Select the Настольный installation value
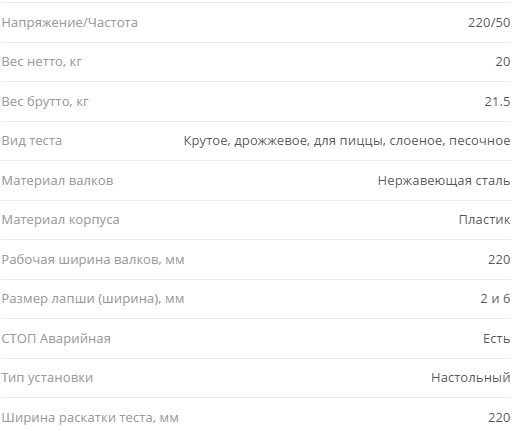The image size is (517, 431). pos(471,378)
